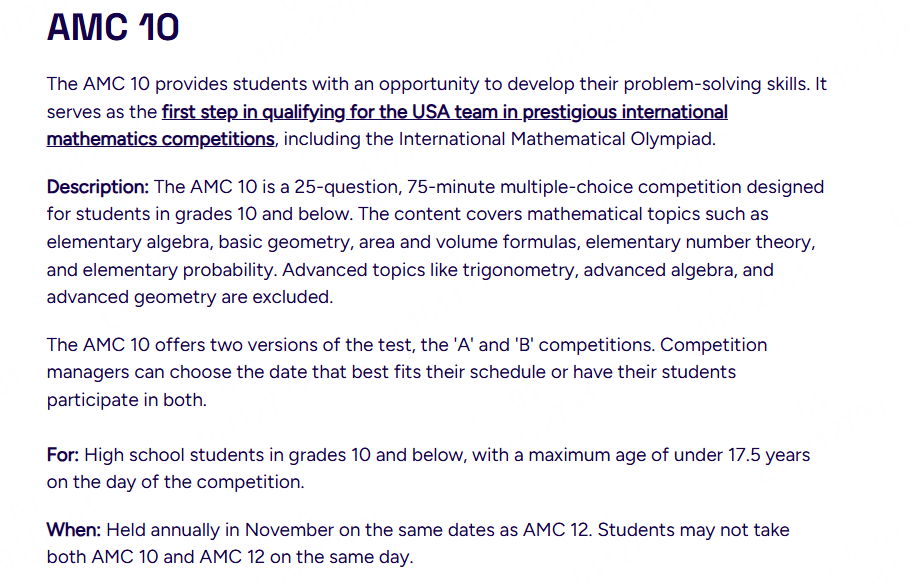
Task: Follow the underlined "mathematics competitions" link text
Action: point(160,139)
